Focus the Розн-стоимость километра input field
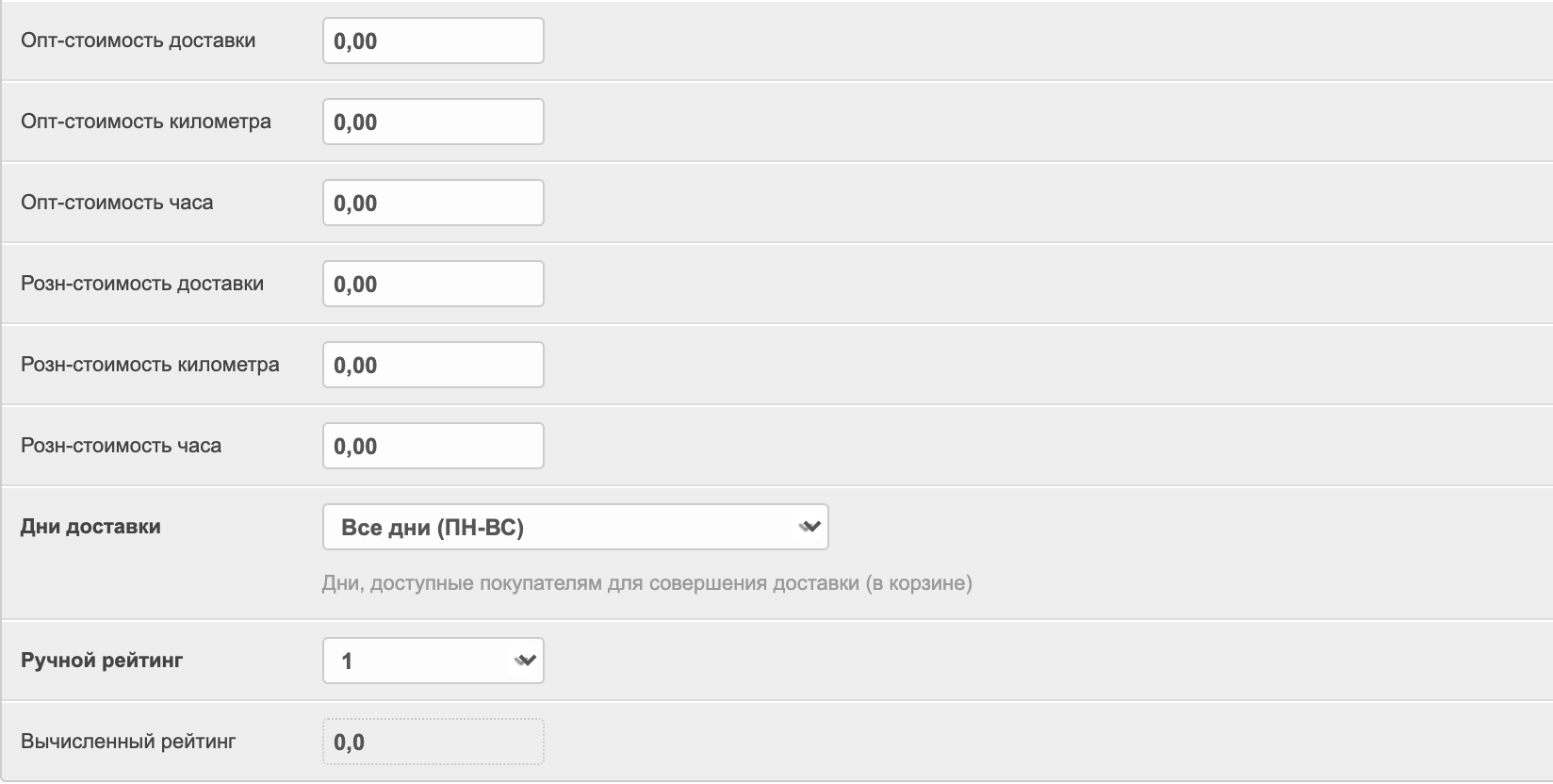The image size is (1553, 784). click(x=433, y=366)
